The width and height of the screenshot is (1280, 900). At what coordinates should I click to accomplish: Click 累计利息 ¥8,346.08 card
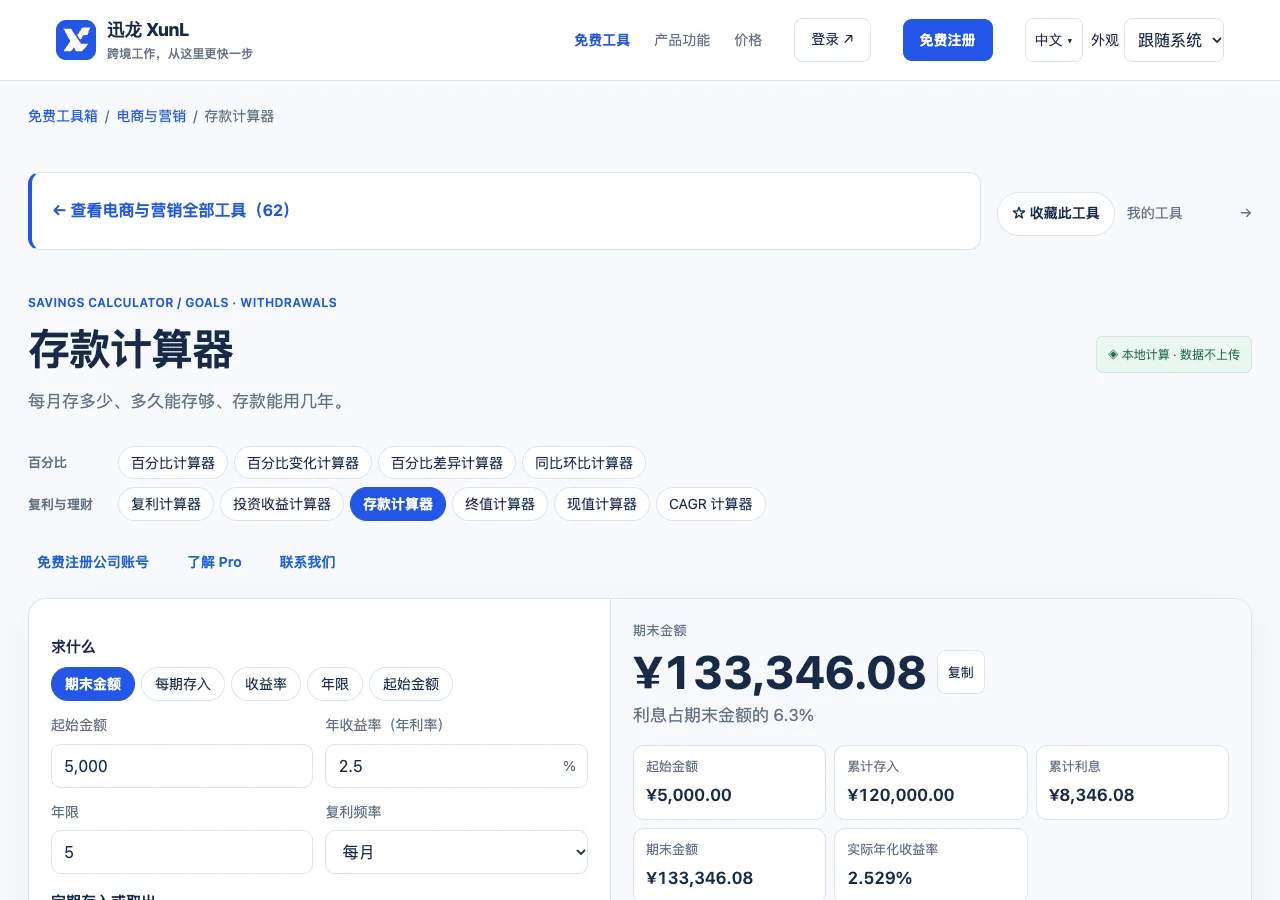coord(1132,782)
